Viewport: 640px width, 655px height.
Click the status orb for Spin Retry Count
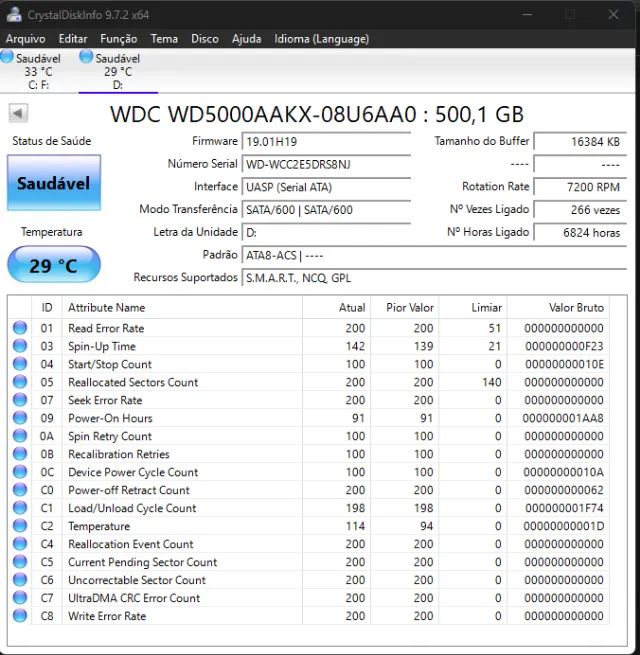point(20,436)
